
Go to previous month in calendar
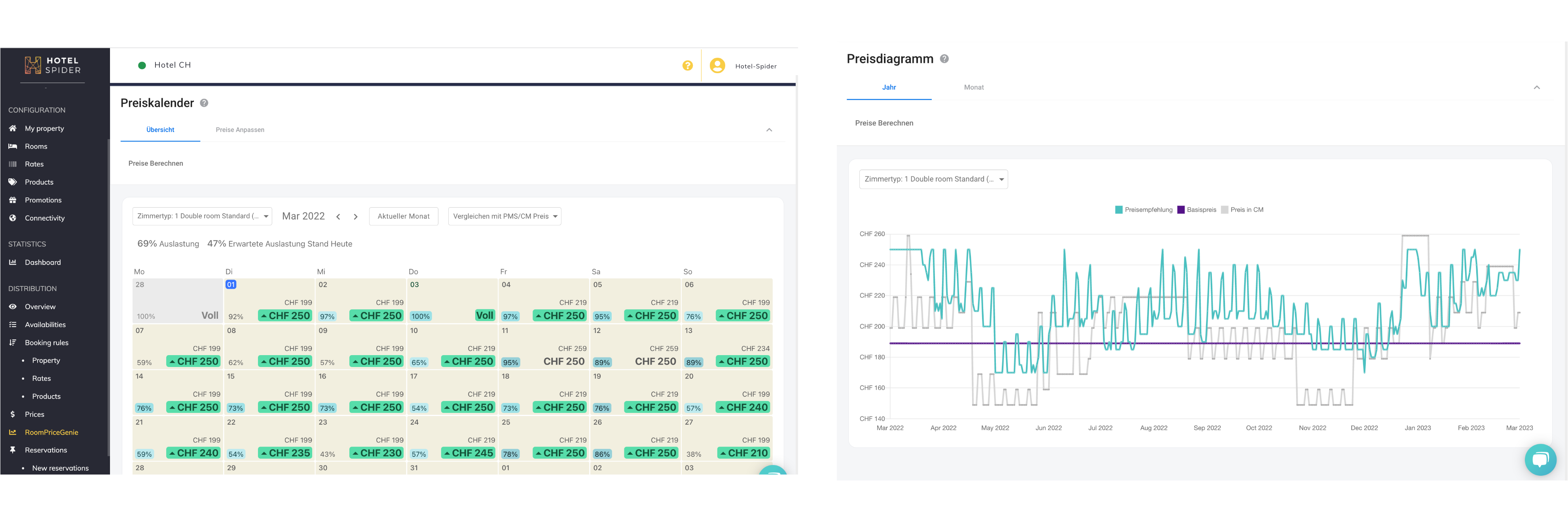pos(338,217)
